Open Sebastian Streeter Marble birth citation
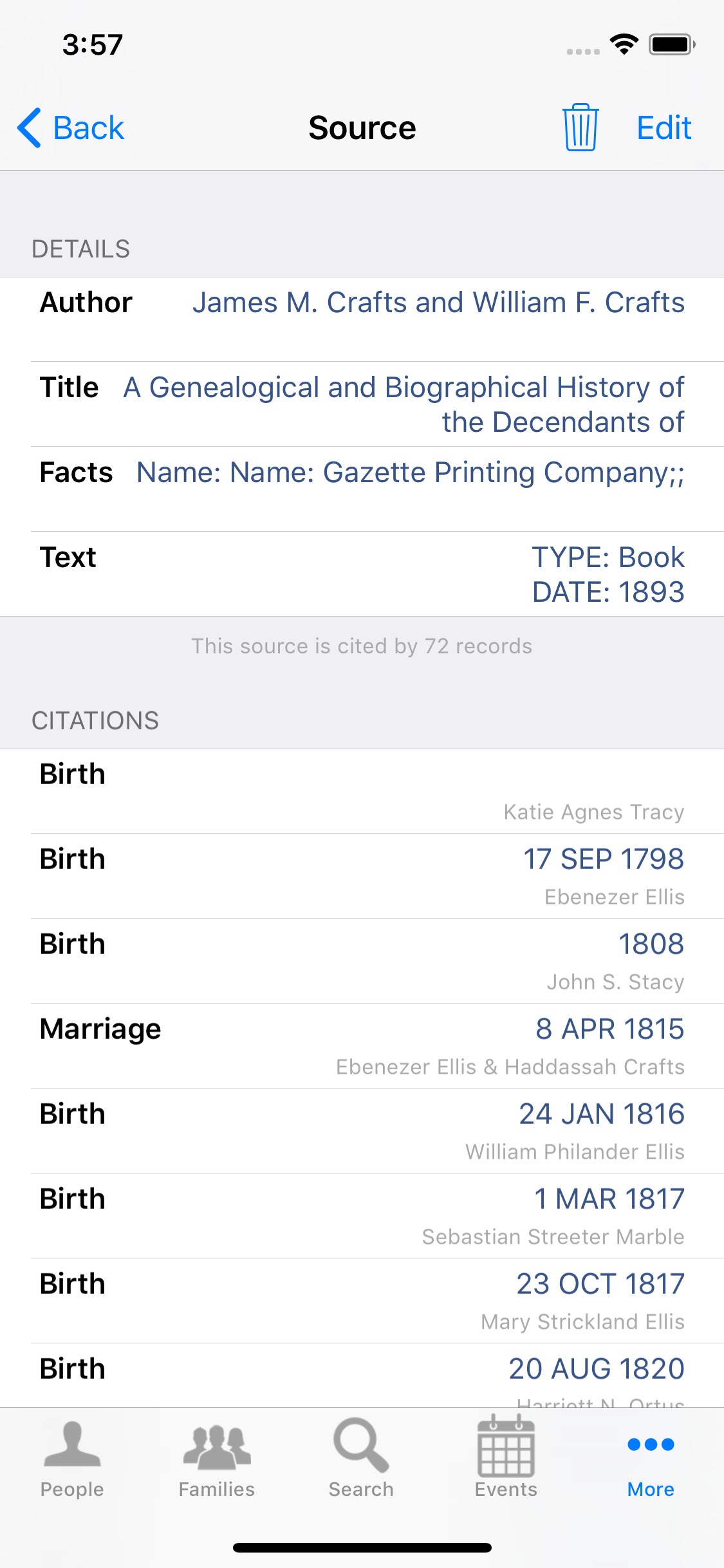 [362, 1216]
